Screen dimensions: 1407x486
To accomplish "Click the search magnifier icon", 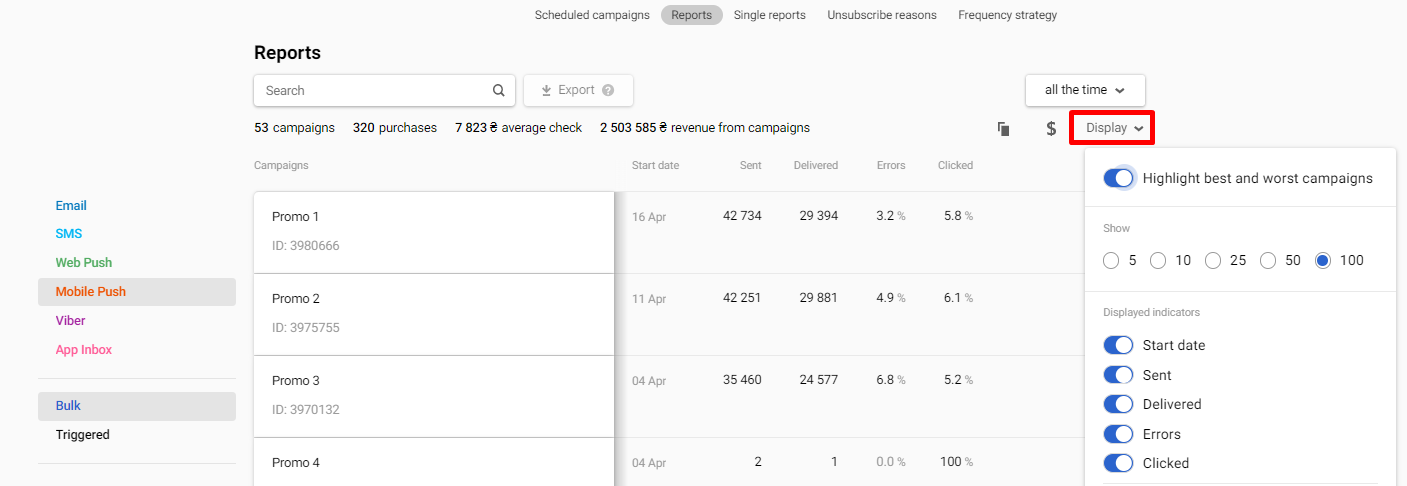I will 499,90.
